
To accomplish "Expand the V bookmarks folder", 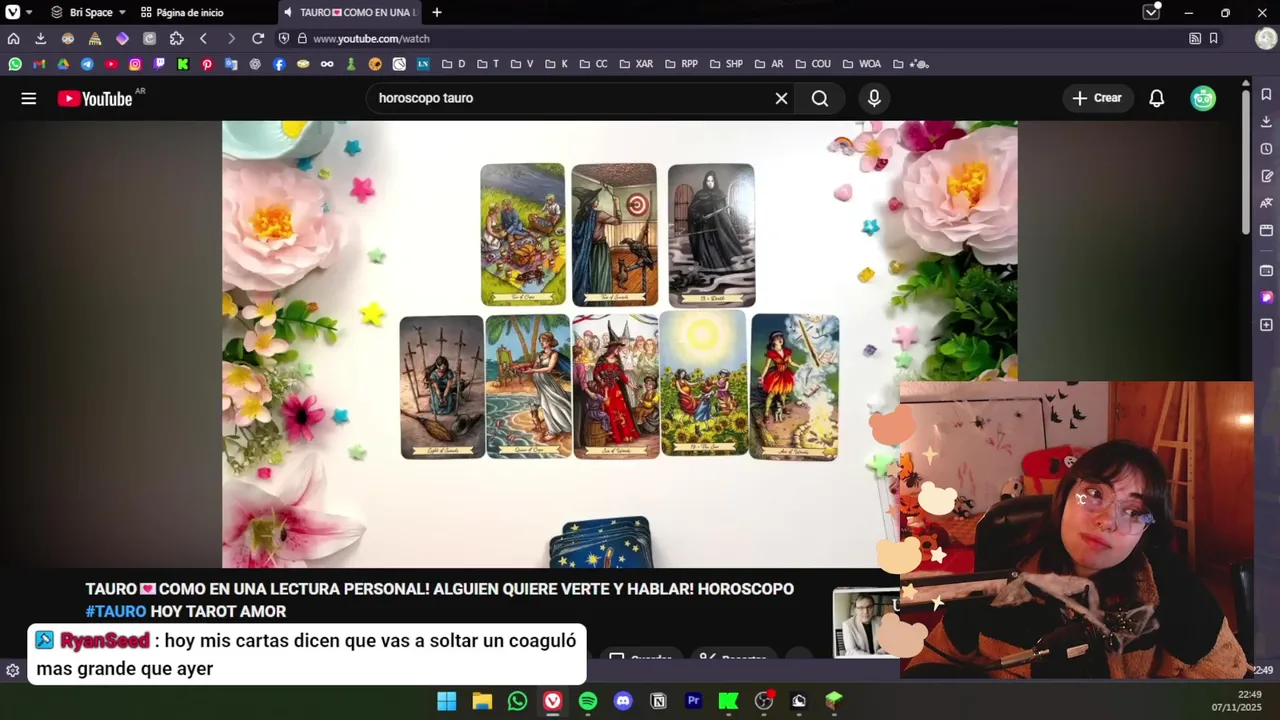I will point(521,64).
